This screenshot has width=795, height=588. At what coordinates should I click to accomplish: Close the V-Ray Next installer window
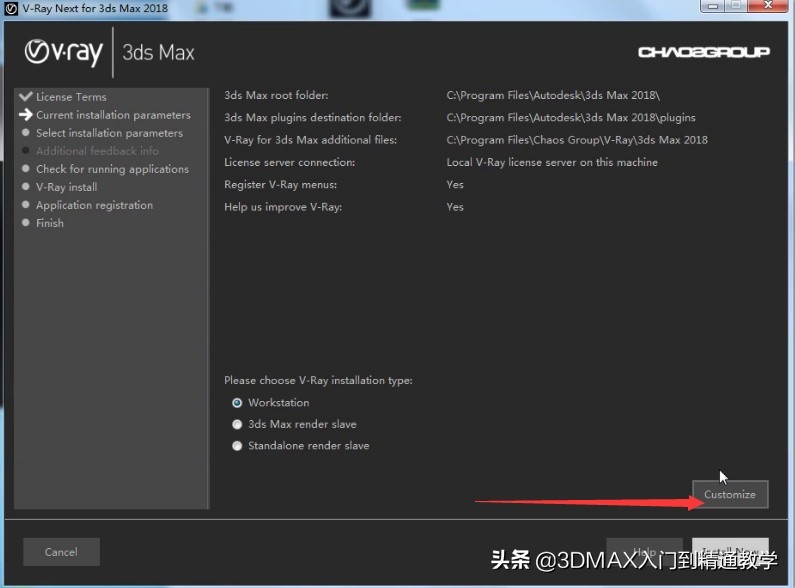pos(769,6)
